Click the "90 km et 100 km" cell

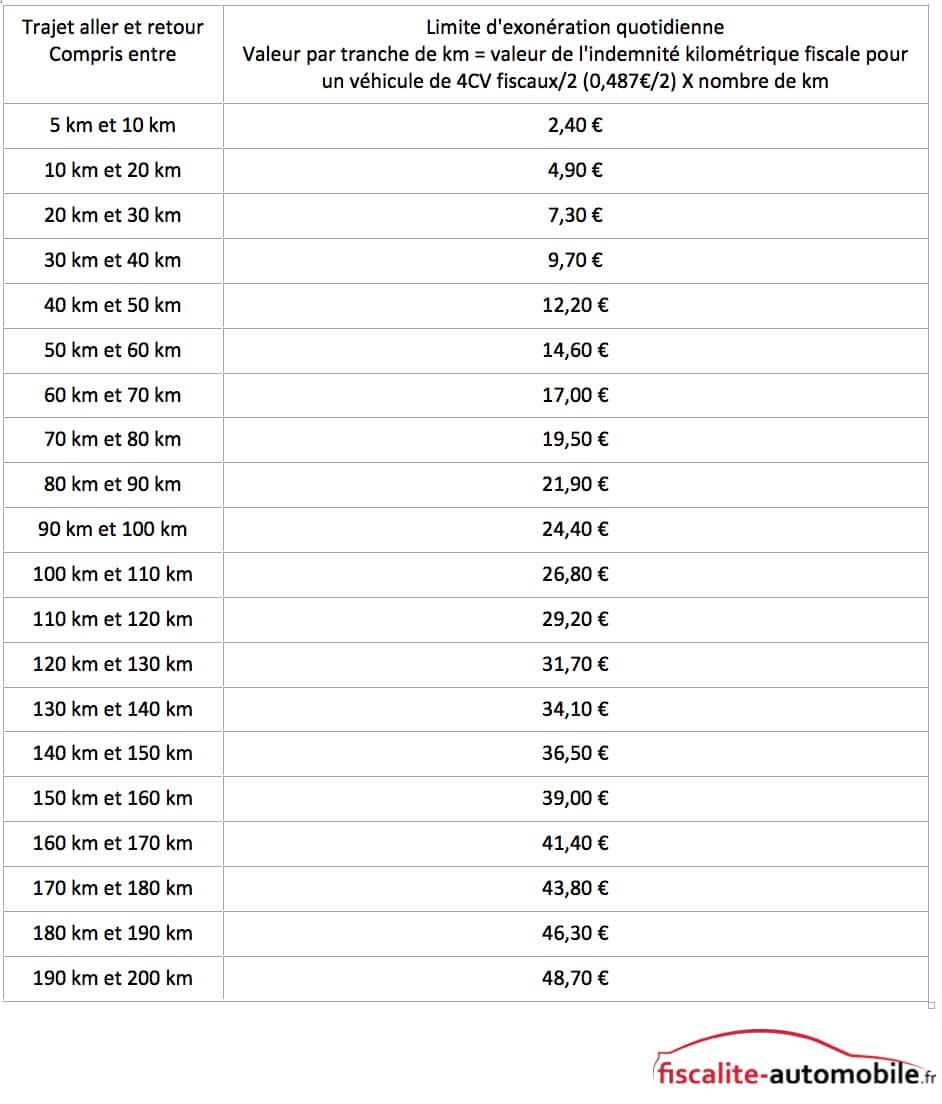[x=112, y=529]
